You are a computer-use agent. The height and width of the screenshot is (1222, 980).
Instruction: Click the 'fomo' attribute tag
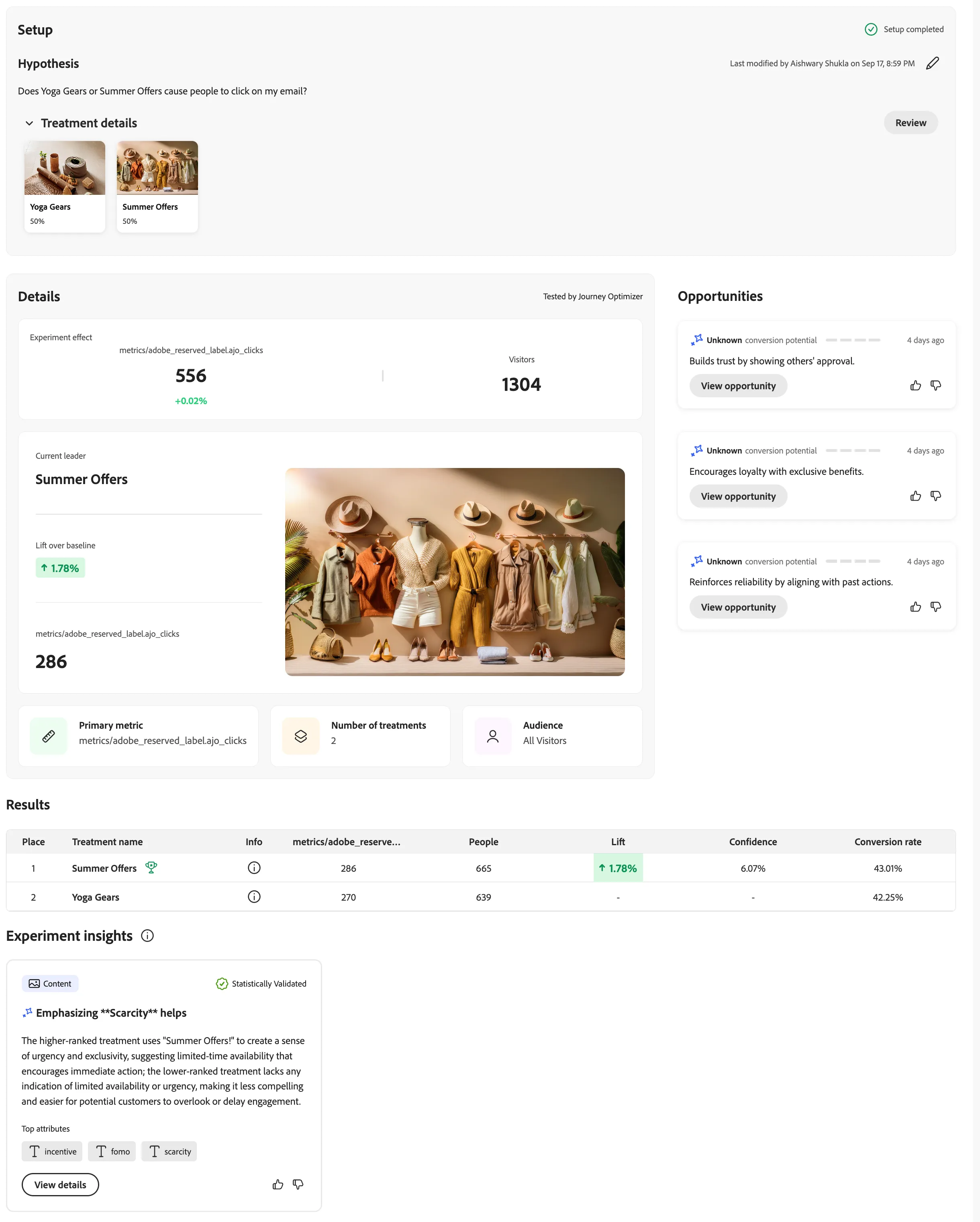(x=112, y=1151)
